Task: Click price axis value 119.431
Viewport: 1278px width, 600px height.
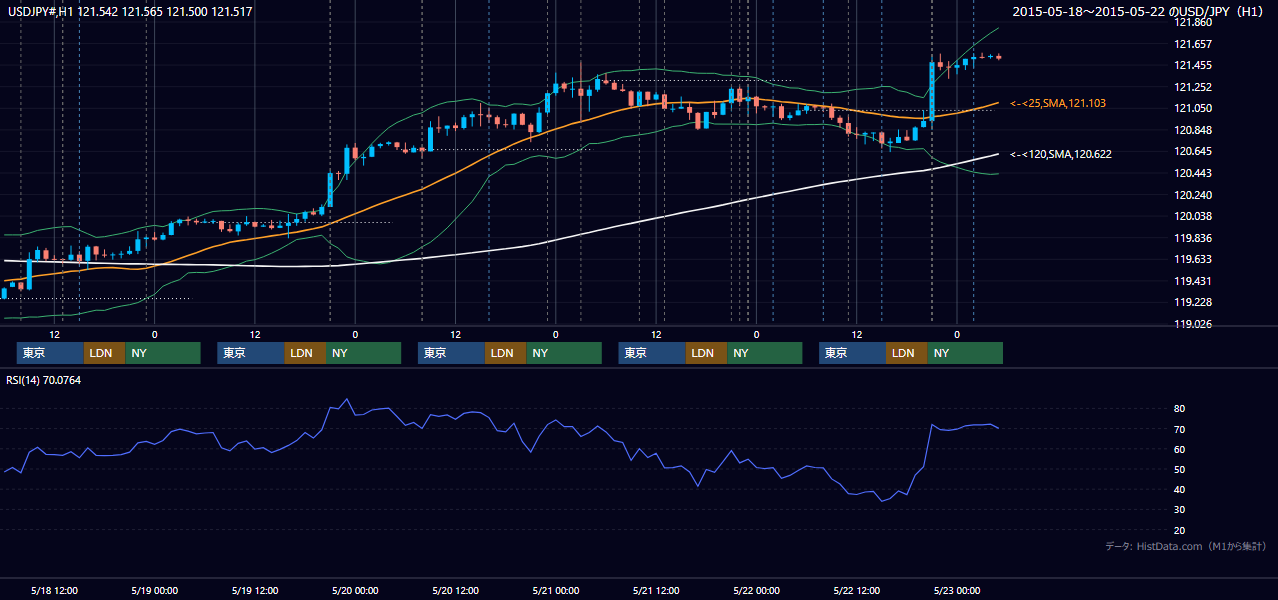Action: click(1195, 281)
